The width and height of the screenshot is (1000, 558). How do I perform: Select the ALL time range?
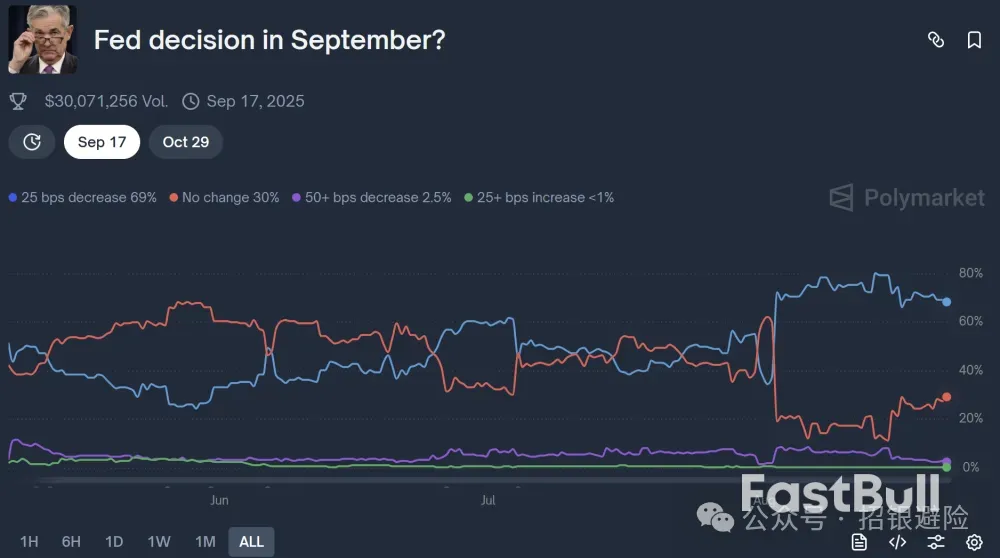pos(252,542)
